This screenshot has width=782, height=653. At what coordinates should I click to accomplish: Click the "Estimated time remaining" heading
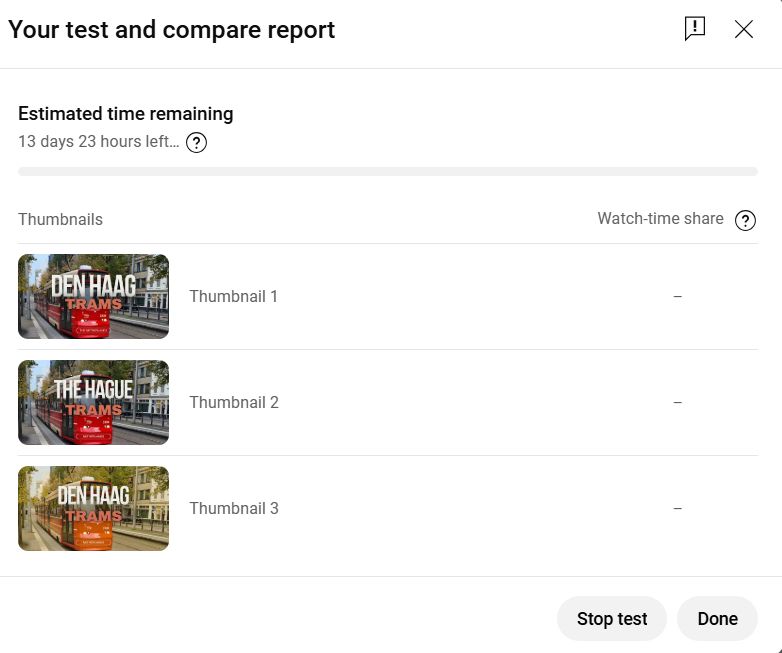coord(126,114)
